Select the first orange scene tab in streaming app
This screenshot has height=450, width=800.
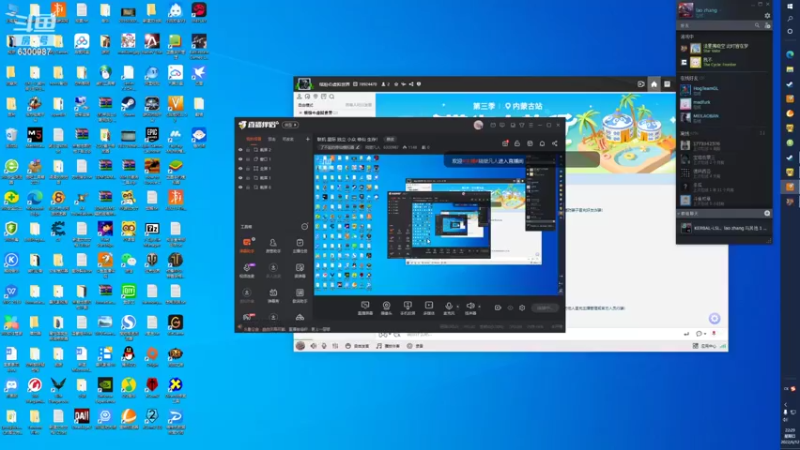coord(253,139)
